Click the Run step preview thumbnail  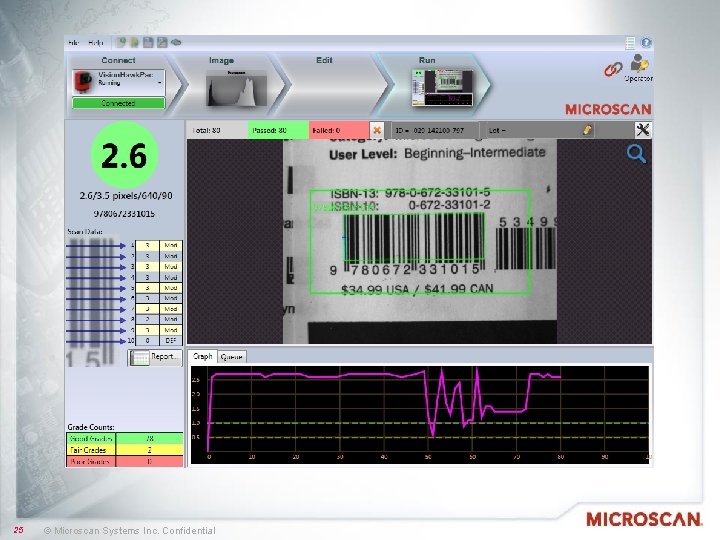[443, 87]
